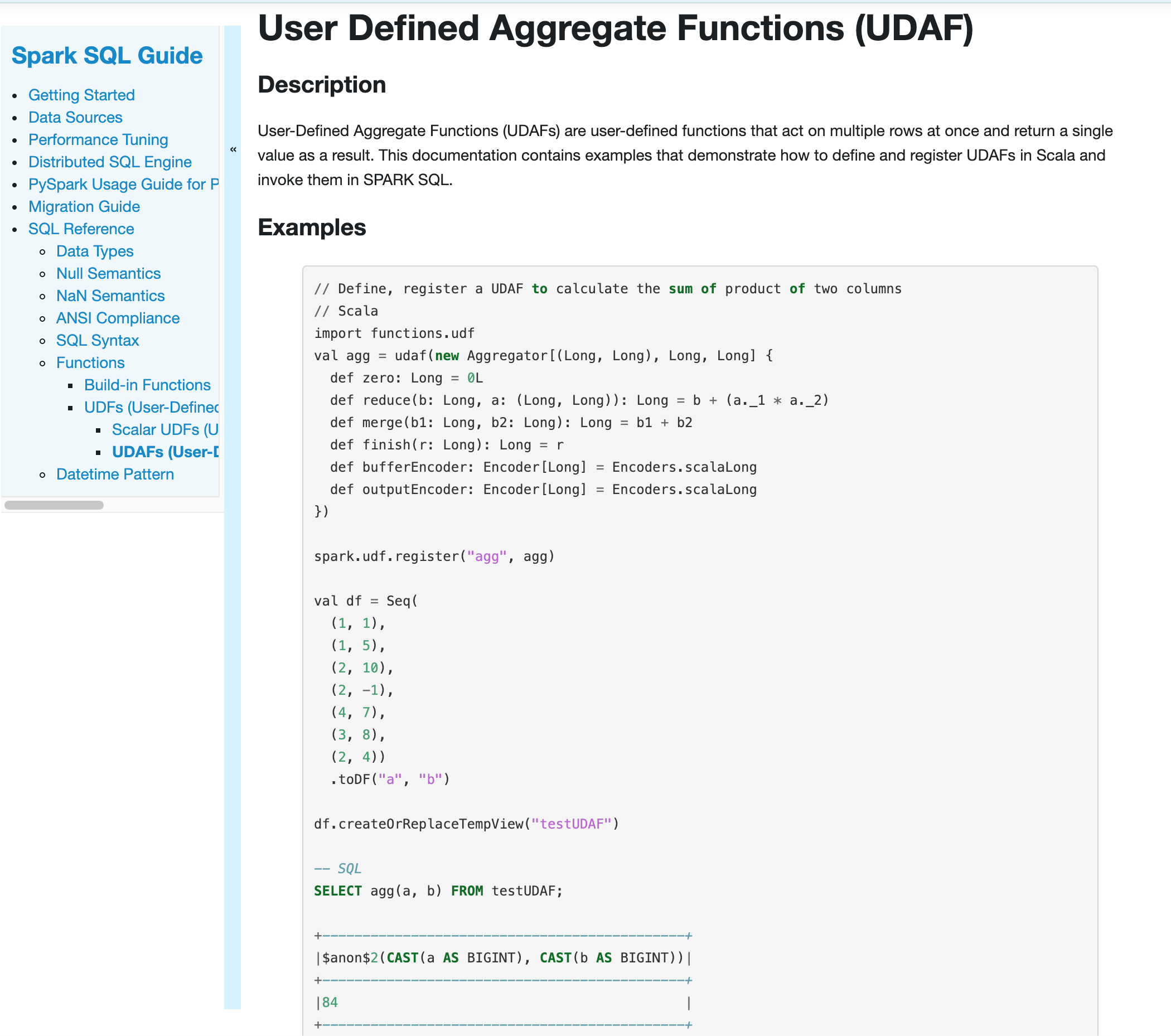This screenshot has height=1036, width=1171.
Task: Open the Spark SQL Guide heading link
Action: tap(107, 56)
